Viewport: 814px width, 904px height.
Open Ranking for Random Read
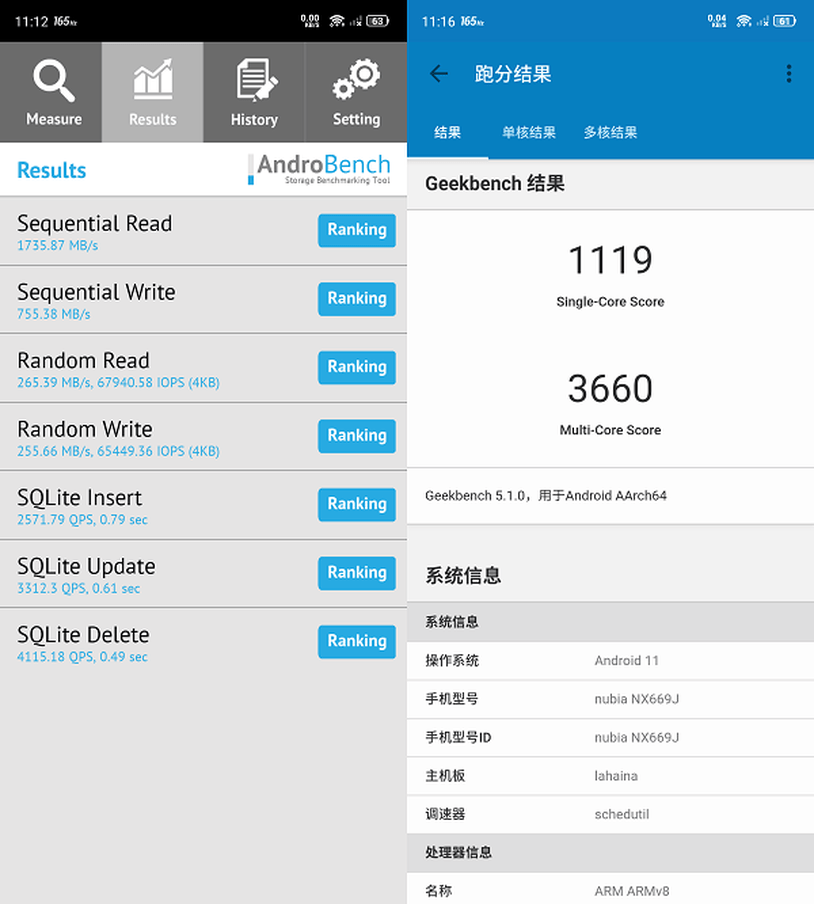[357, 367]
